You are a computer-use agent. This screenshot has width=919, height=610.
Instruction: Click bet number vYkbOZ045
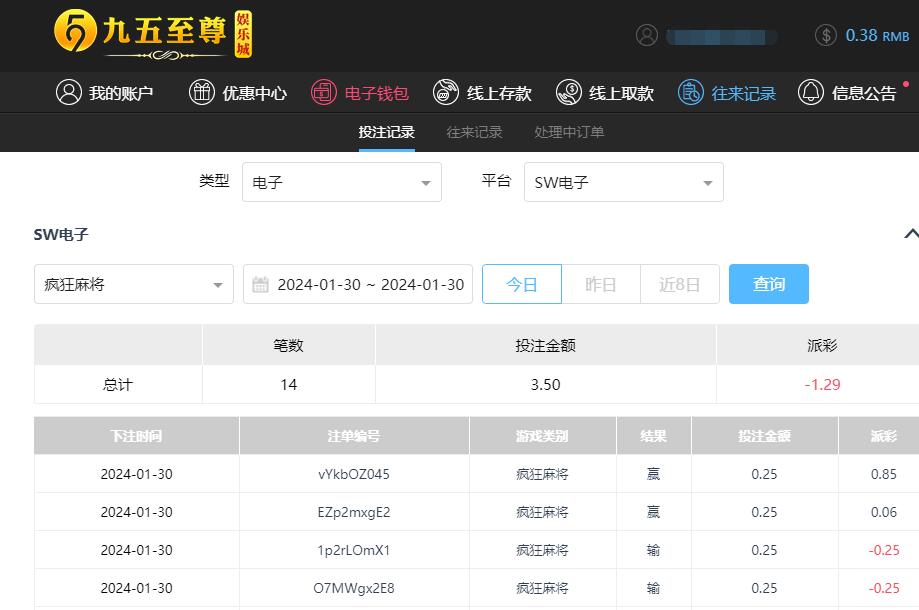[354, 474]
